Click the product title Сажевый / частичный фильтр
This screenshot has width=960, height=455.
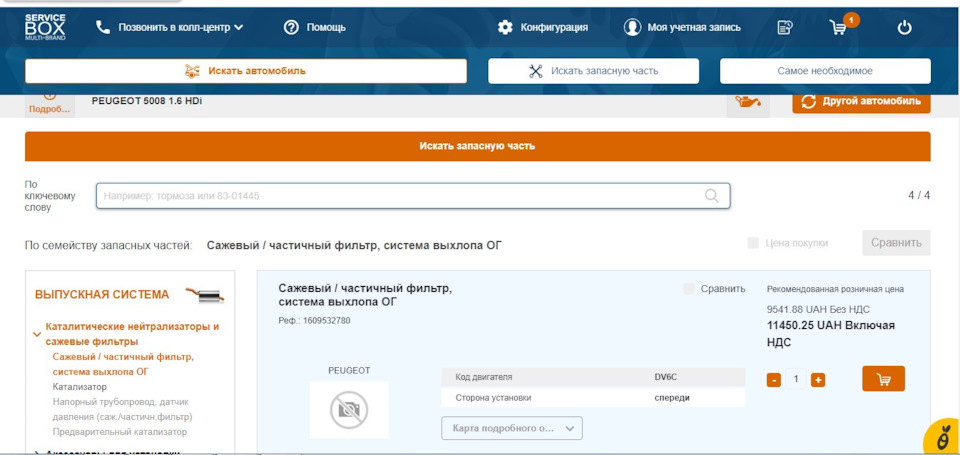tap(366, 295)
